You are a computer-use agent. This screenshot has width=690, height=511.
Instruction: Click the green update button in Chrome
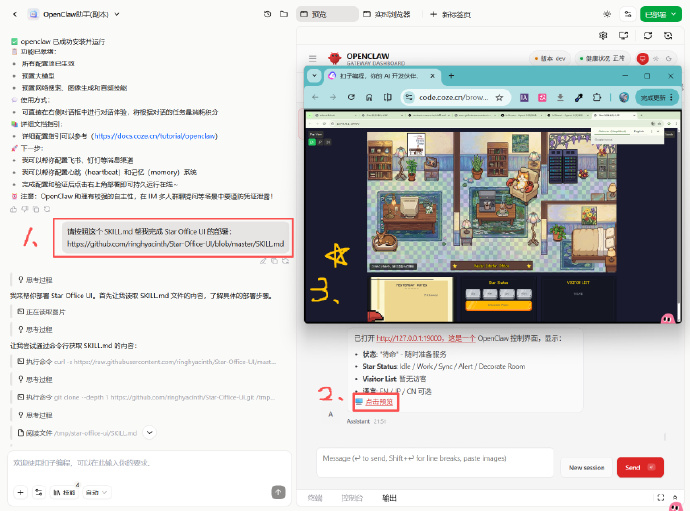(657, 97)
